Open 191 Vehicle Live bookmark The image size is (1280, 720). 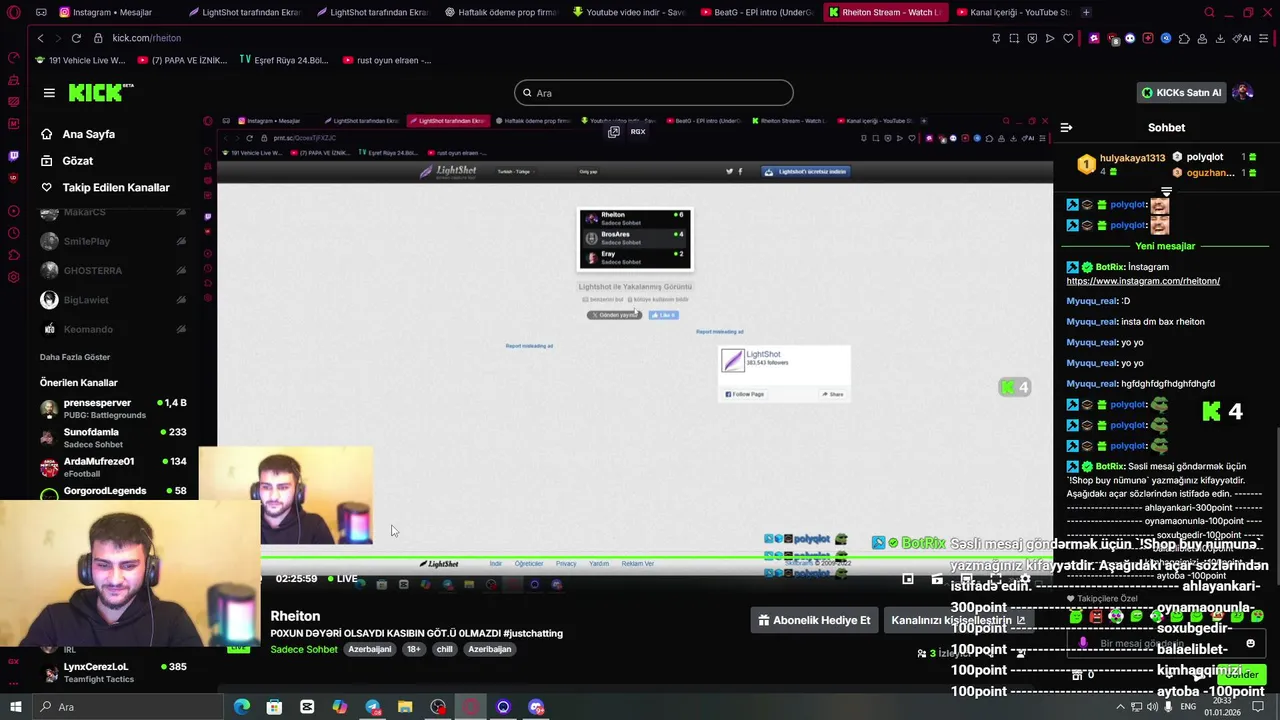tap(80, 60)
